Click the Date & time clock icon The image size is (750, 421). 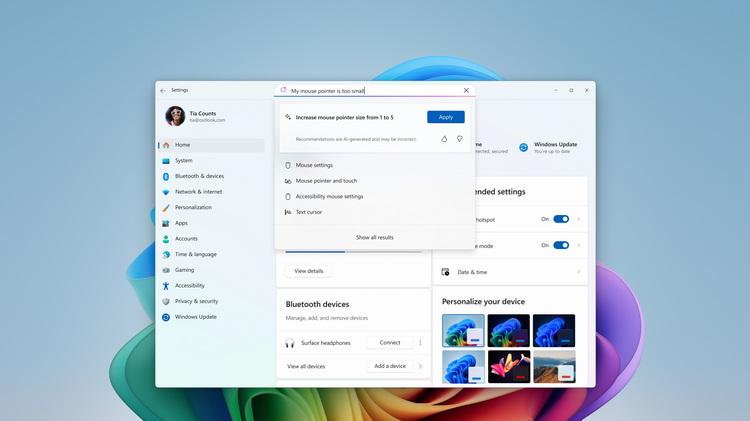pos(445,272)
